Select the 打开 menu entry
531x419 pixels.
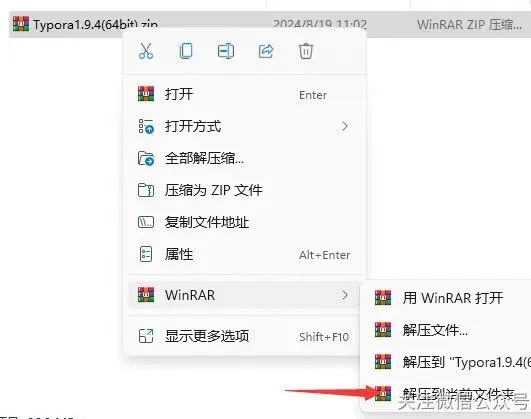click(x=244, y=94)
